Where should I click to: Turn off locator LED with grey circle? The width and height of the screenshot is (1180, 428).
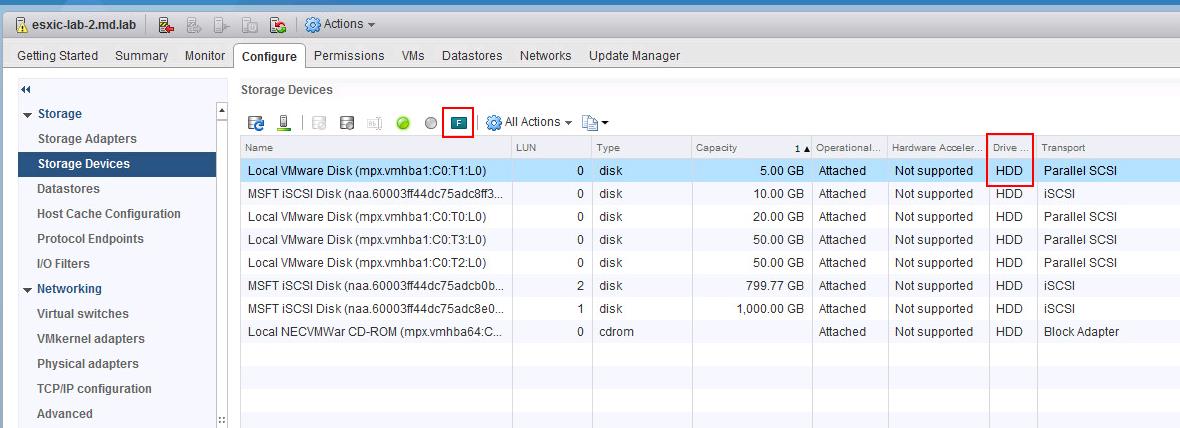point(430,123)
